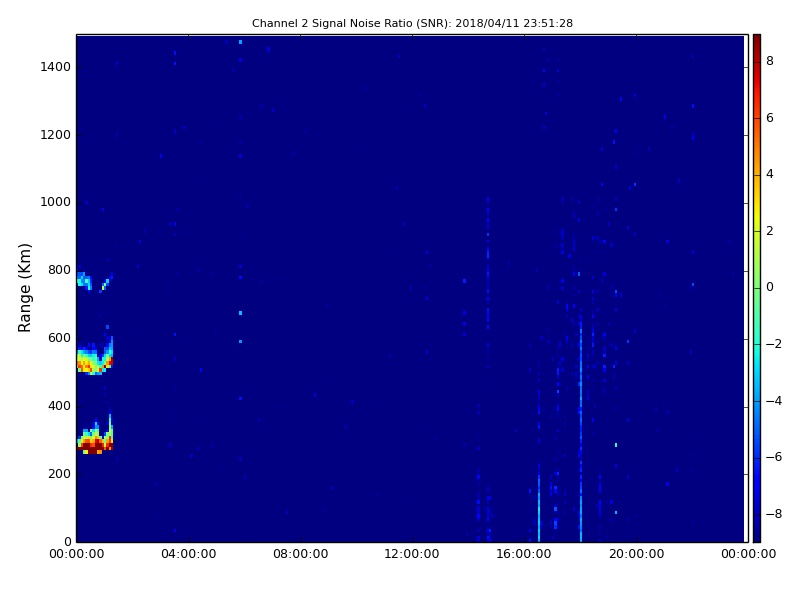Click the 'Range (Km)' y-axis label
The height and width of the screenshot is (600, 800).
(x=24, y=288)
